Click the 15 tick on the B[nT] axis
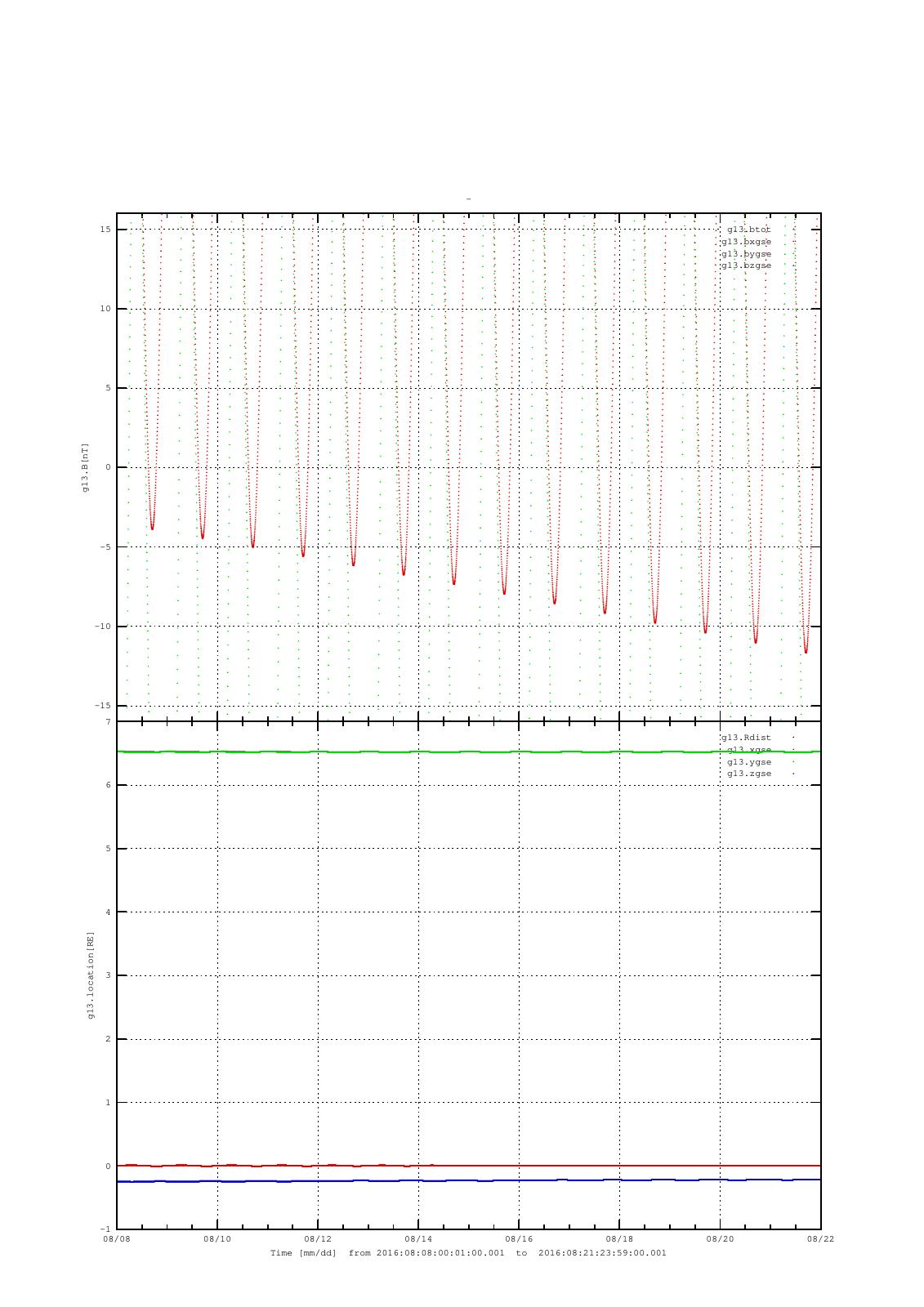Screen dimensions: 924x1307 tap(105, 230)
